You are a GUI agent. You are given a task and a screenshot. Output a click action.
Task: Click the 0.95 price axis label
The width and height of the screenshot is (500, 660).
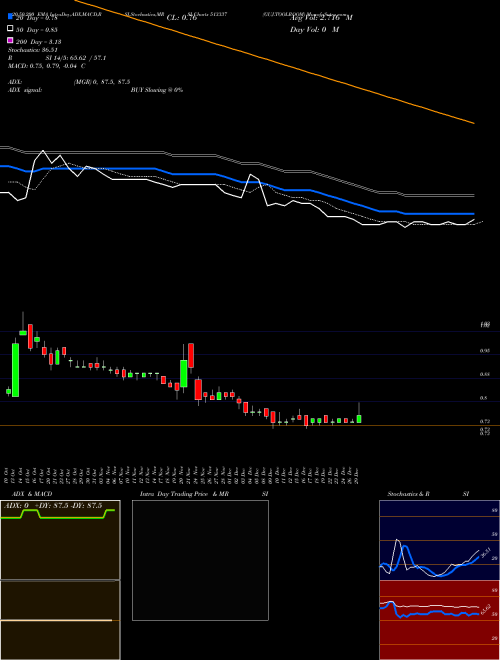point(484,351)
